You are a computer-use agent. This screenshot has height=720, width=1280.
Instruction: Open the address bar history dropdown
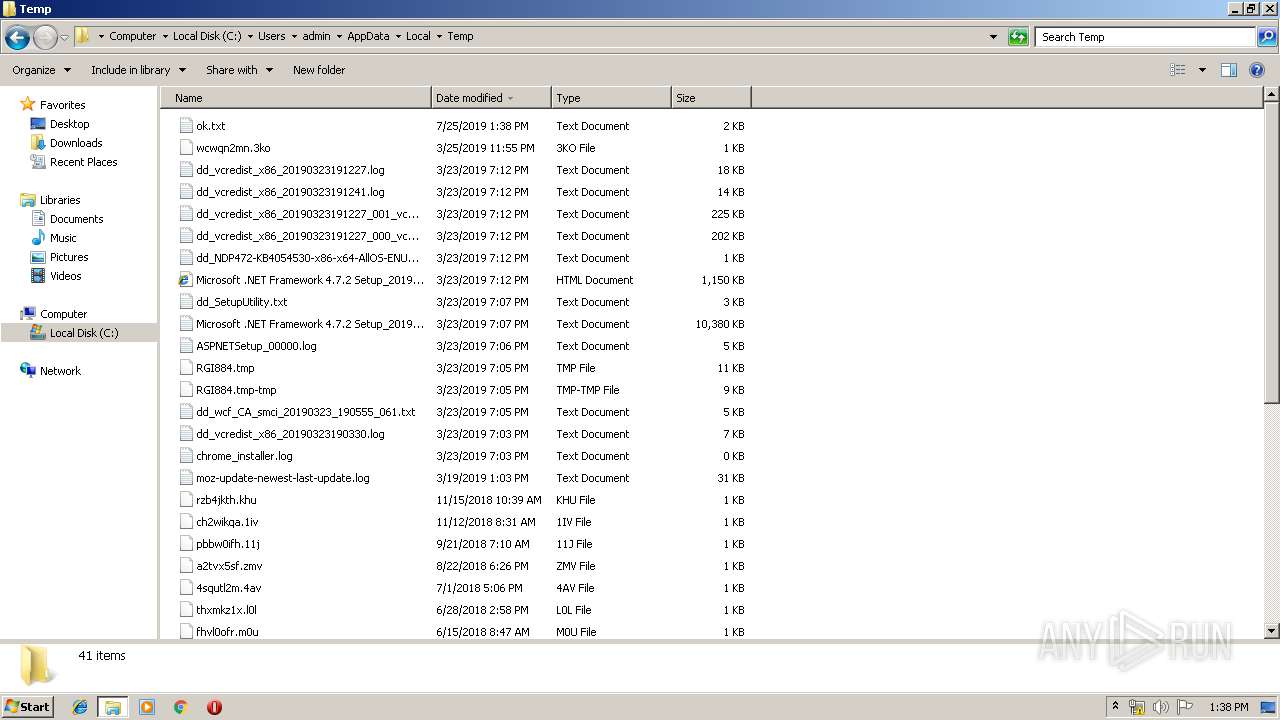point(993,37)
